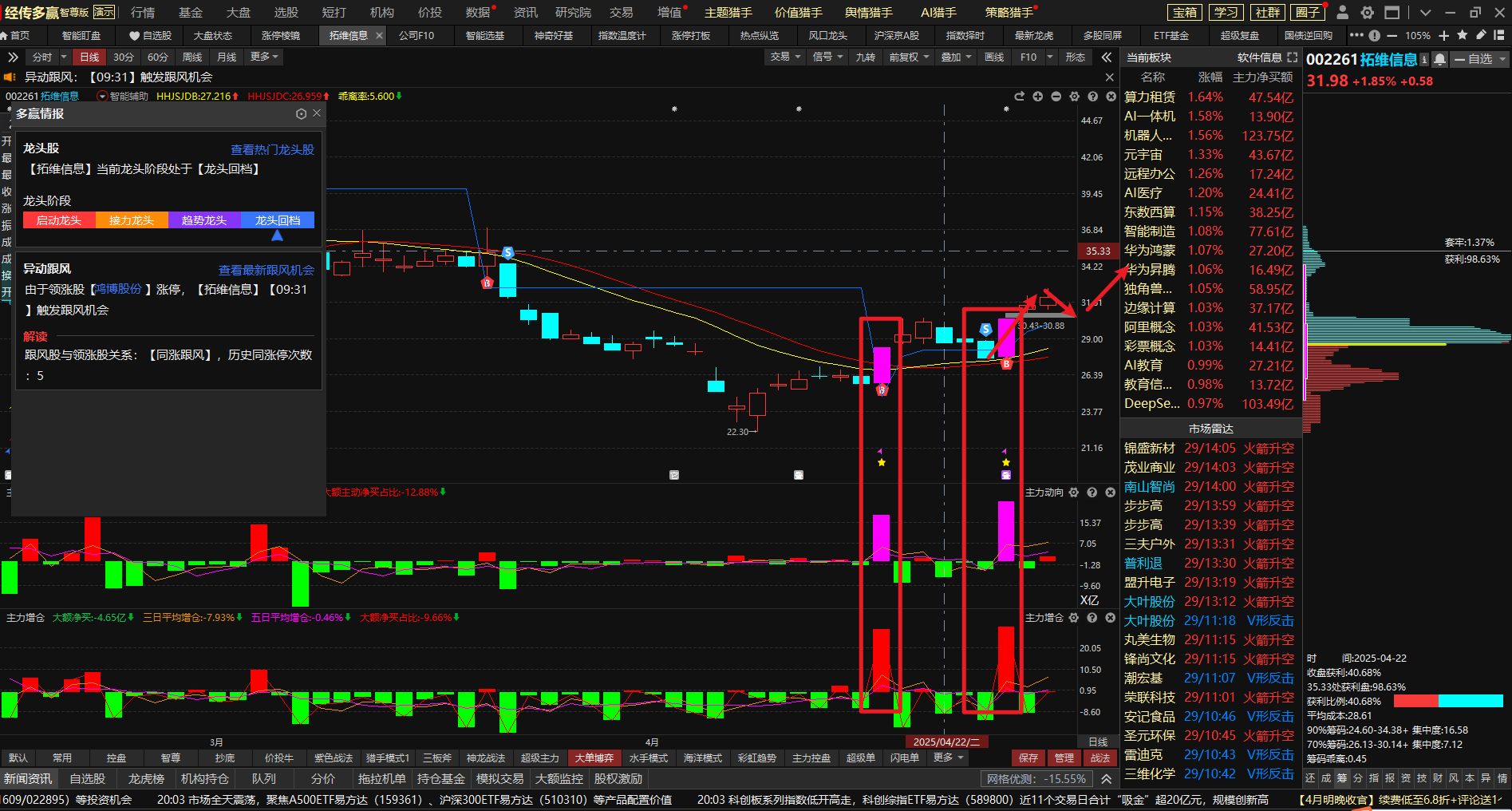Click the pencil edit icon in tab bar
1512x811 pixels.
pos(1481,35)
